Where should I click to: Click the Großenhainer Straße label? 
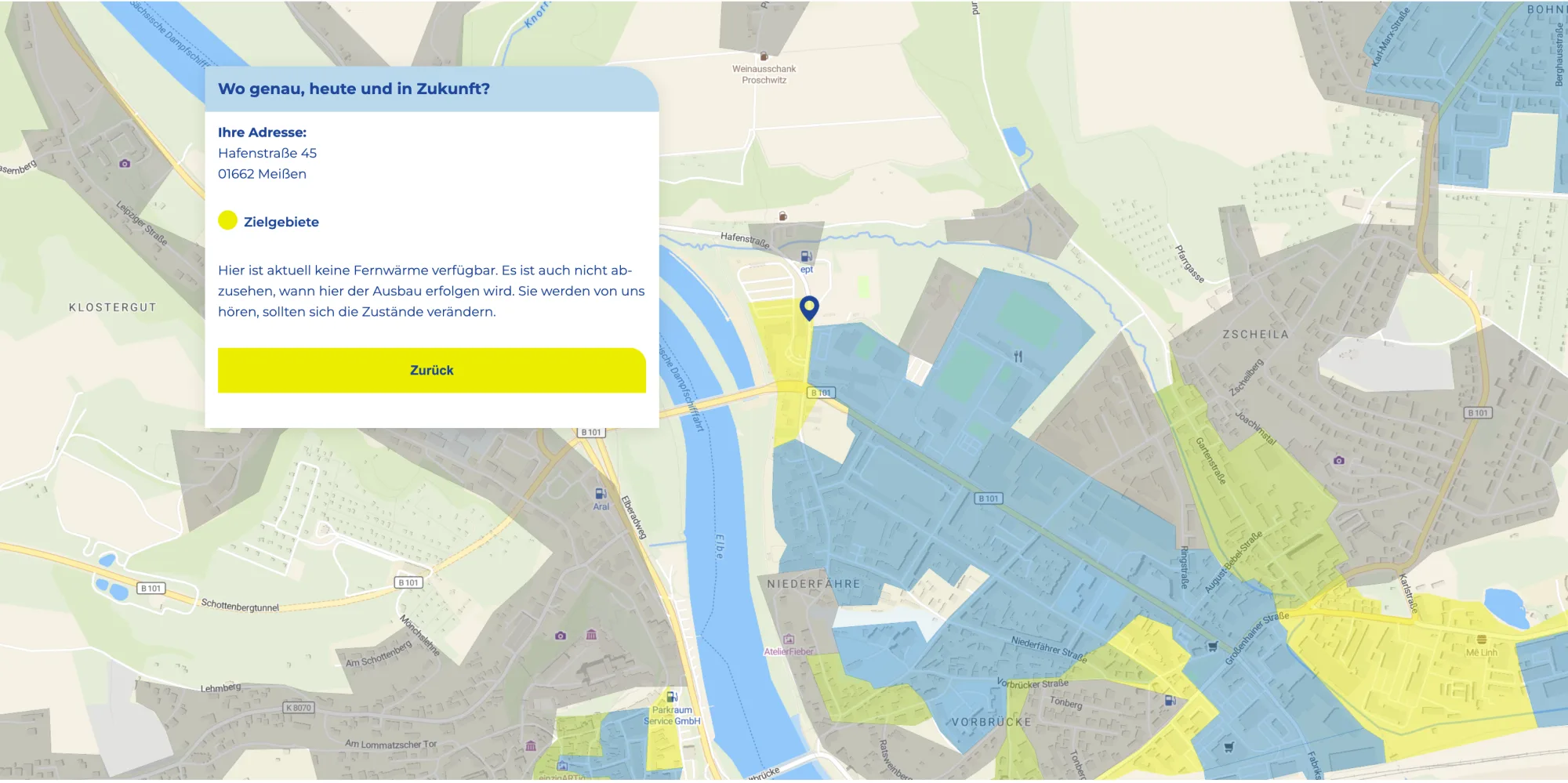click(1256, 638)
